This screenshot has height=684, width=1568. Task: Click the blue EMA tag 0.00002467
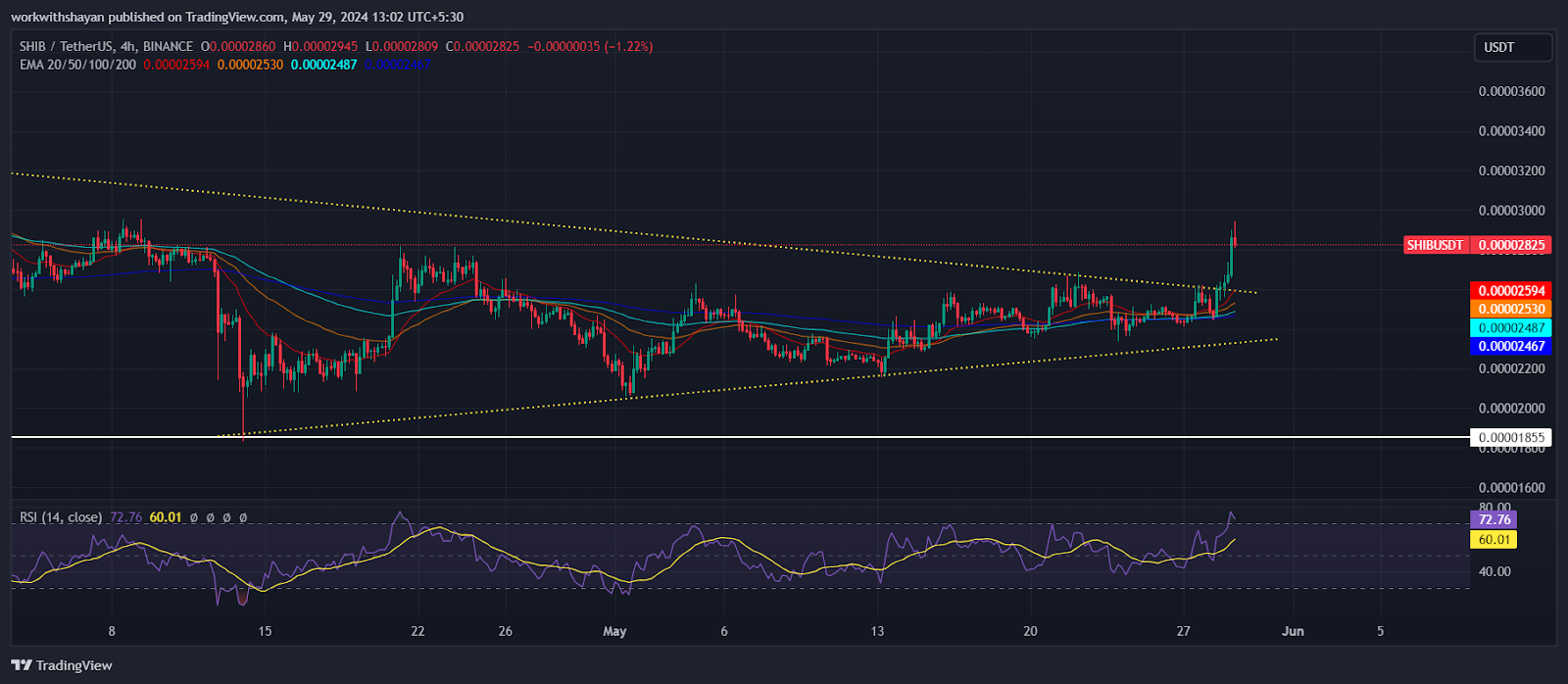[x=1510, y=346]
